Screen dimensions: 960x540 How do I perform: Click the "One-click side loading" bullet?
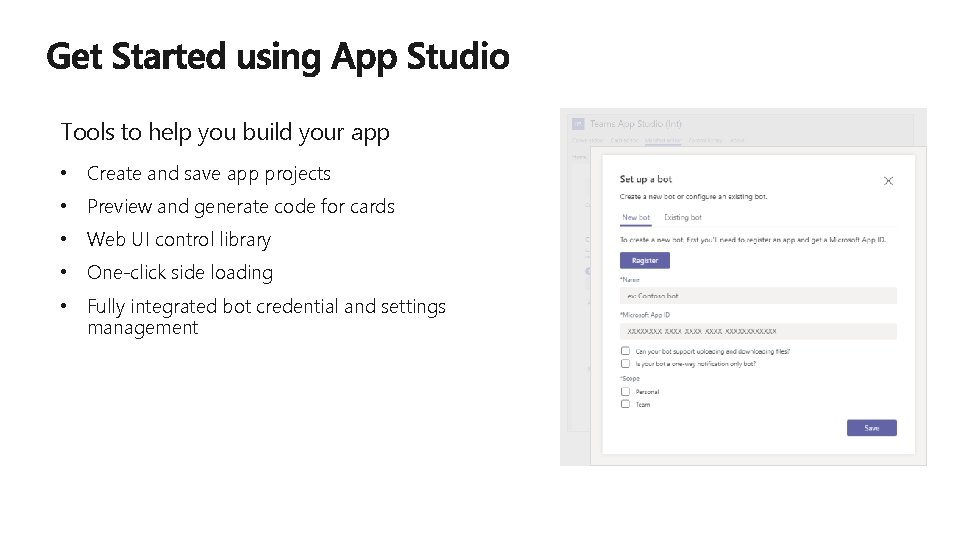pos(180,272)
